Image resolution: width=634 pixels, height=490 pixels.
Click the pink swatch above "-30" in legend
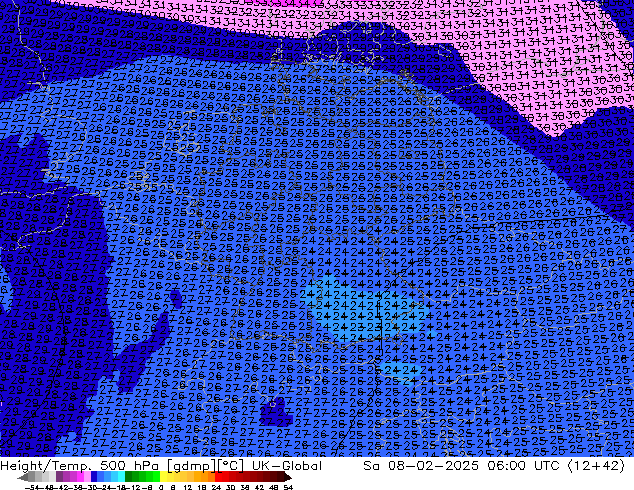click(87, 477)
